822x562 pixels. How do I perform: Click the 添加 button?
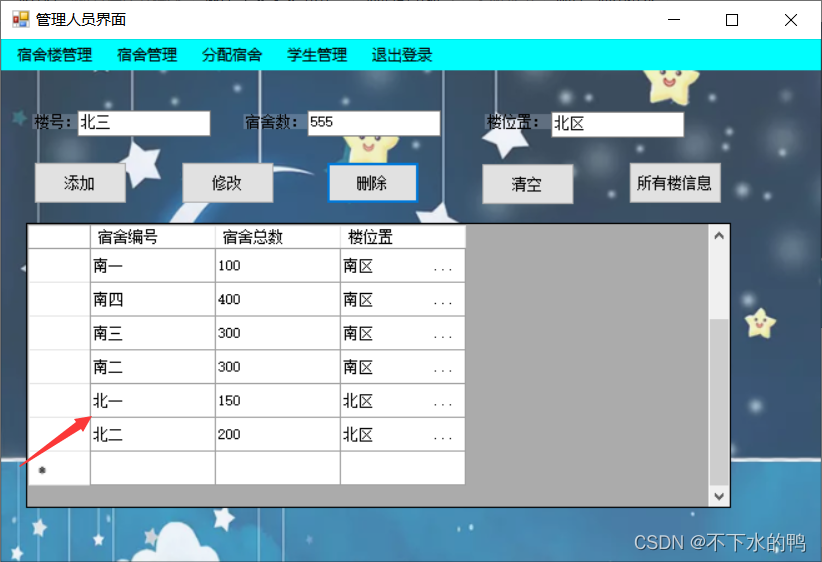click(80, 183)
